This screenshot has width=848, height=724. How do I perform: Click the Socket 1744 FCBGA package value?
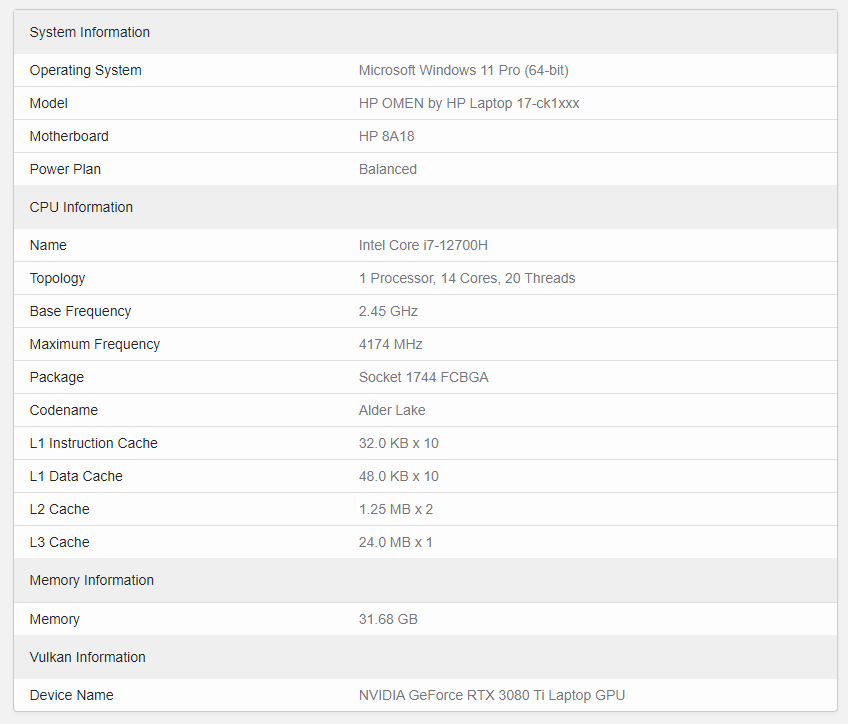point(423,377)
